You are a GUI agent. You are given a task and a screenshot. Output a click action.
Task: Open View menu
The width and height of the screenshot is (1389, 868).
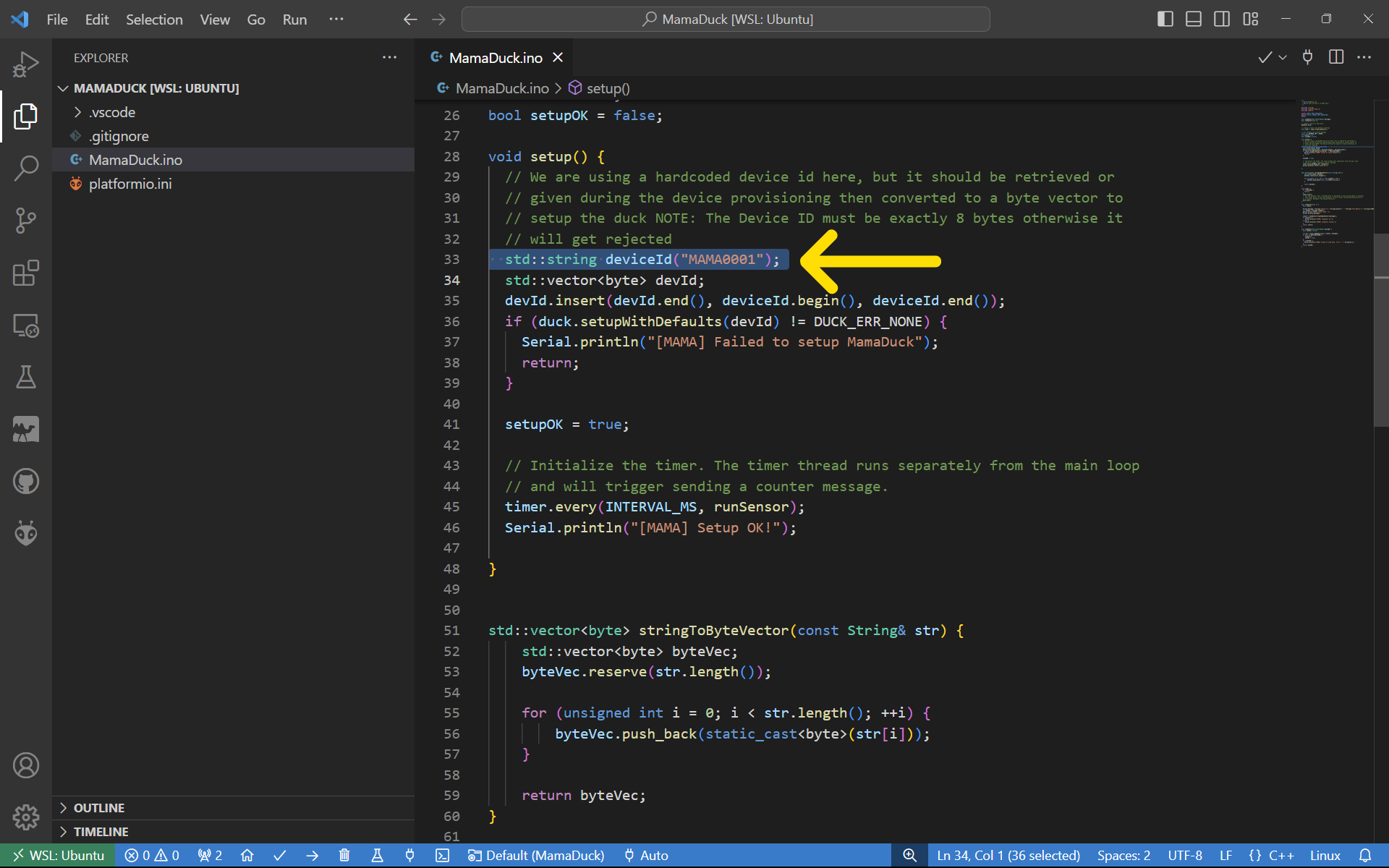(x=215, y=20)
